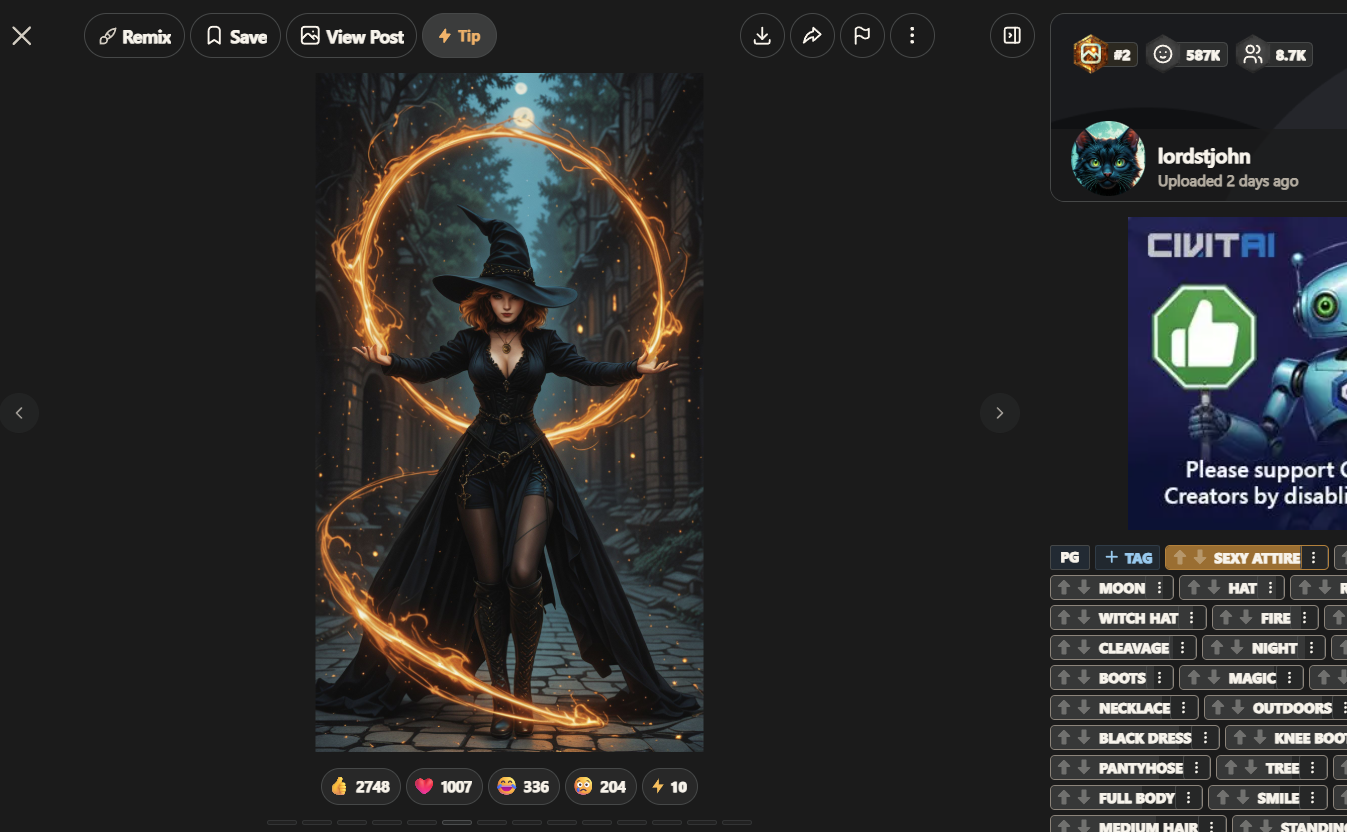Image resolution: width=1347 pixels, height=832 pixels.
Task: Open the NIGHT tag three-dot menu
Action: [x=1312, y=648]
